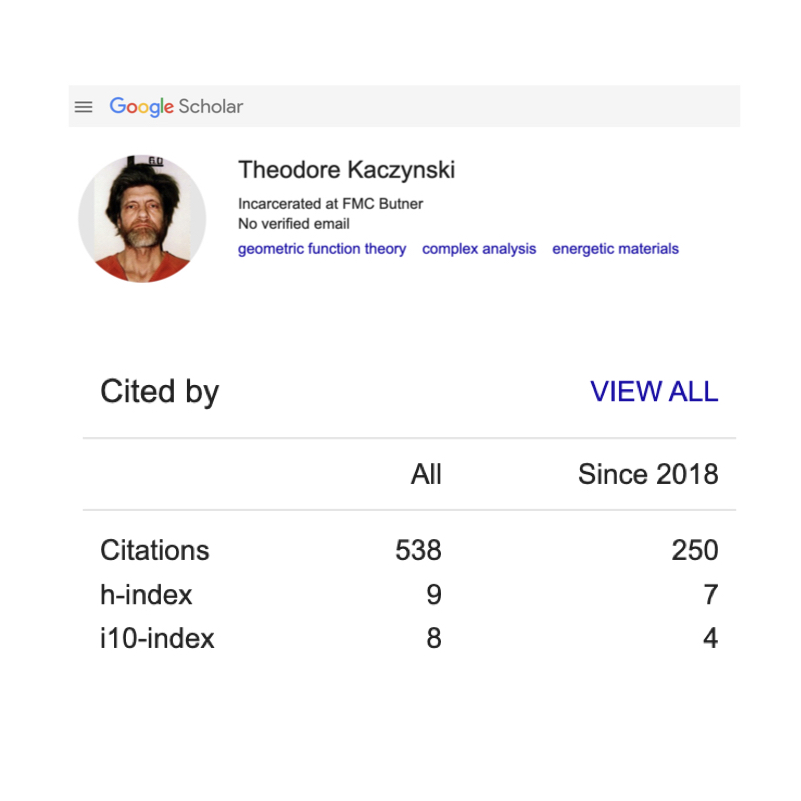Open the geometric function theory interest link
The image size is (801, 801).
(322, 249)
